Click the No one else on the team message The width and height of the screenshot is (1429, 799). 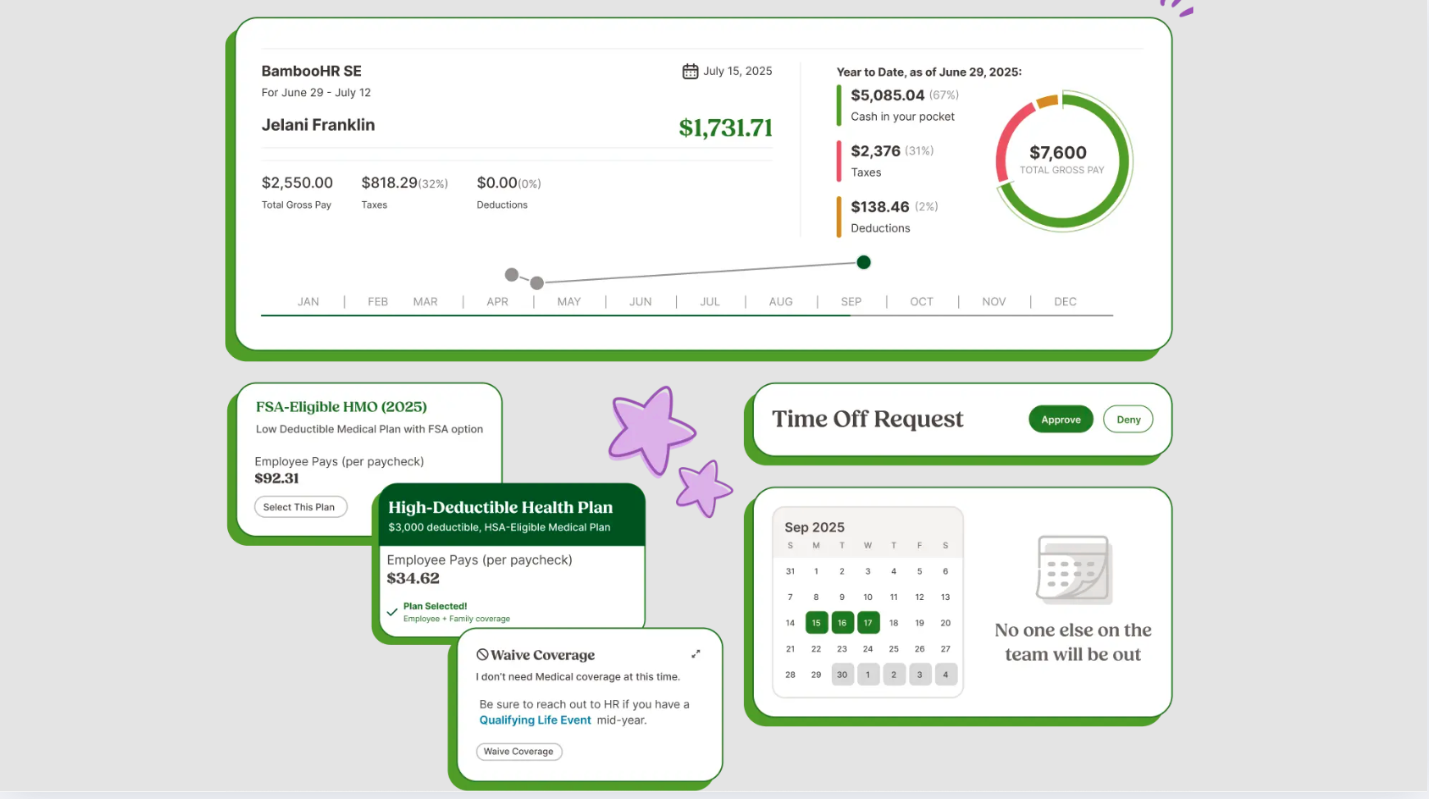(x=1073, y=642)
